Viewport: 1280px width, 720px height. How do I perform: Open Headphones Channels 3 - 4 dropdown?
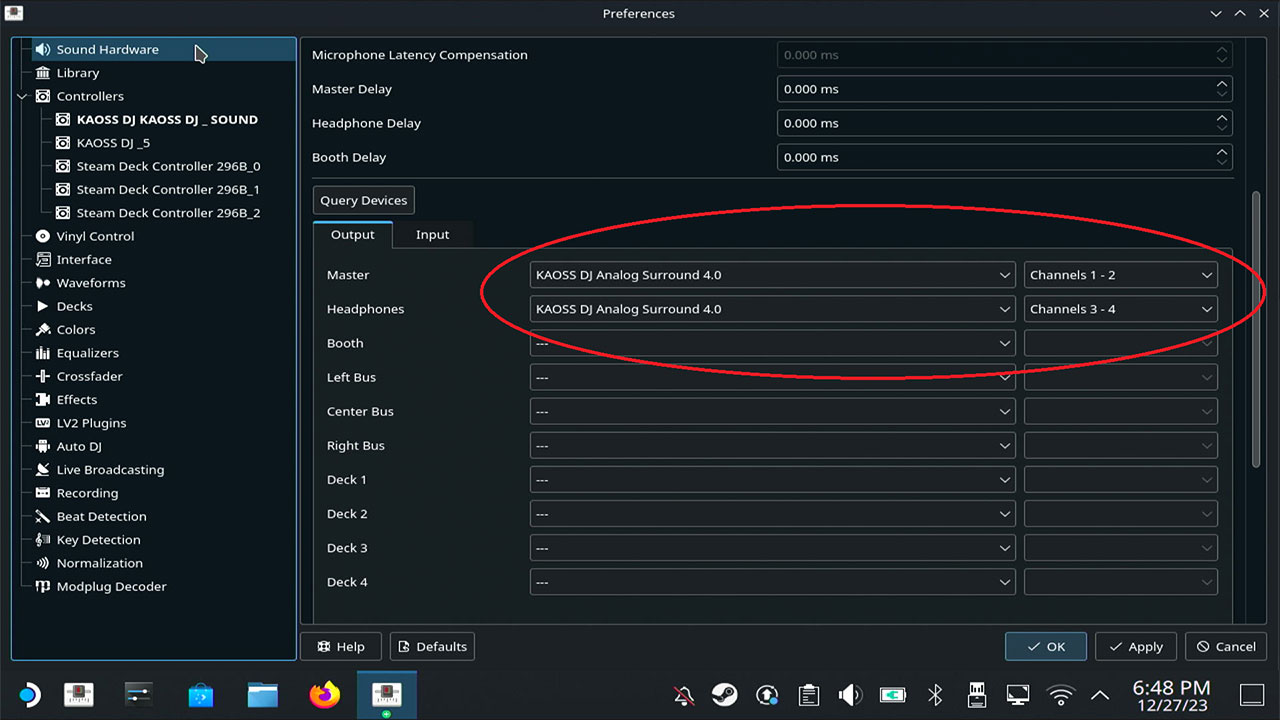(x=1121, y=309)
